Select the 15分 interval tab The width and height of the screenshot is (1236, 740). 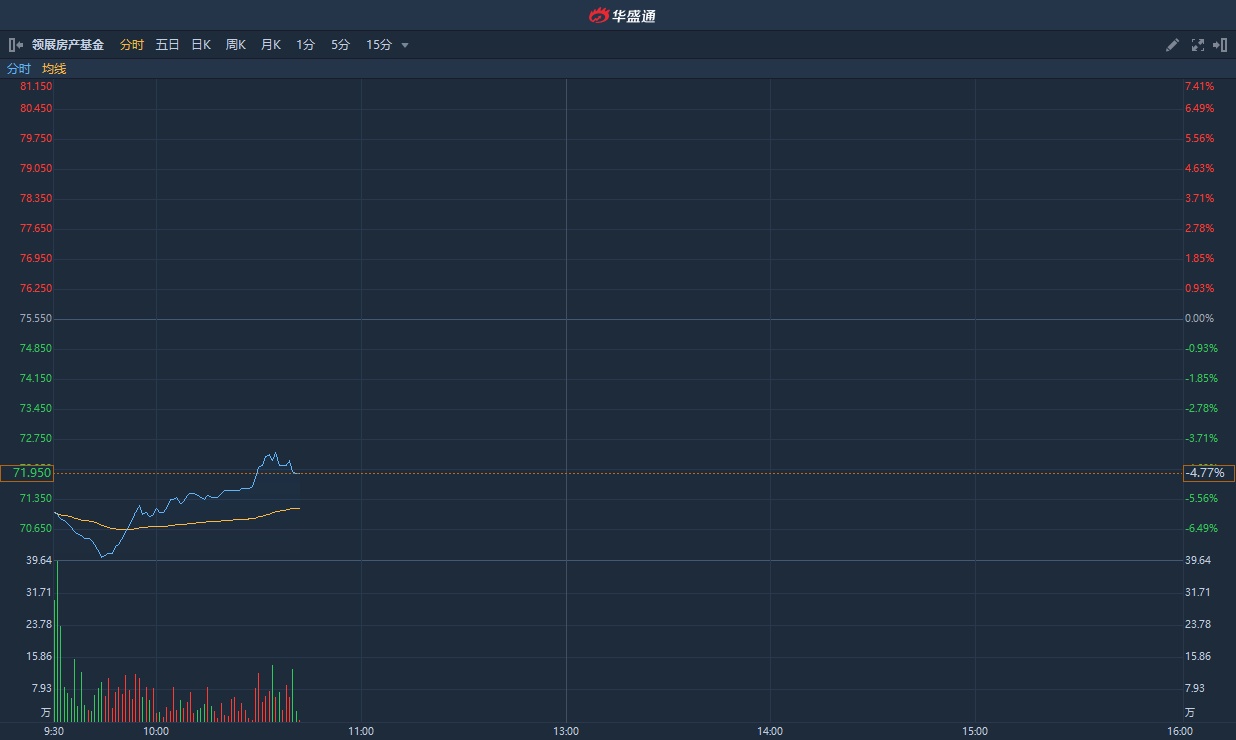point(379,45)
